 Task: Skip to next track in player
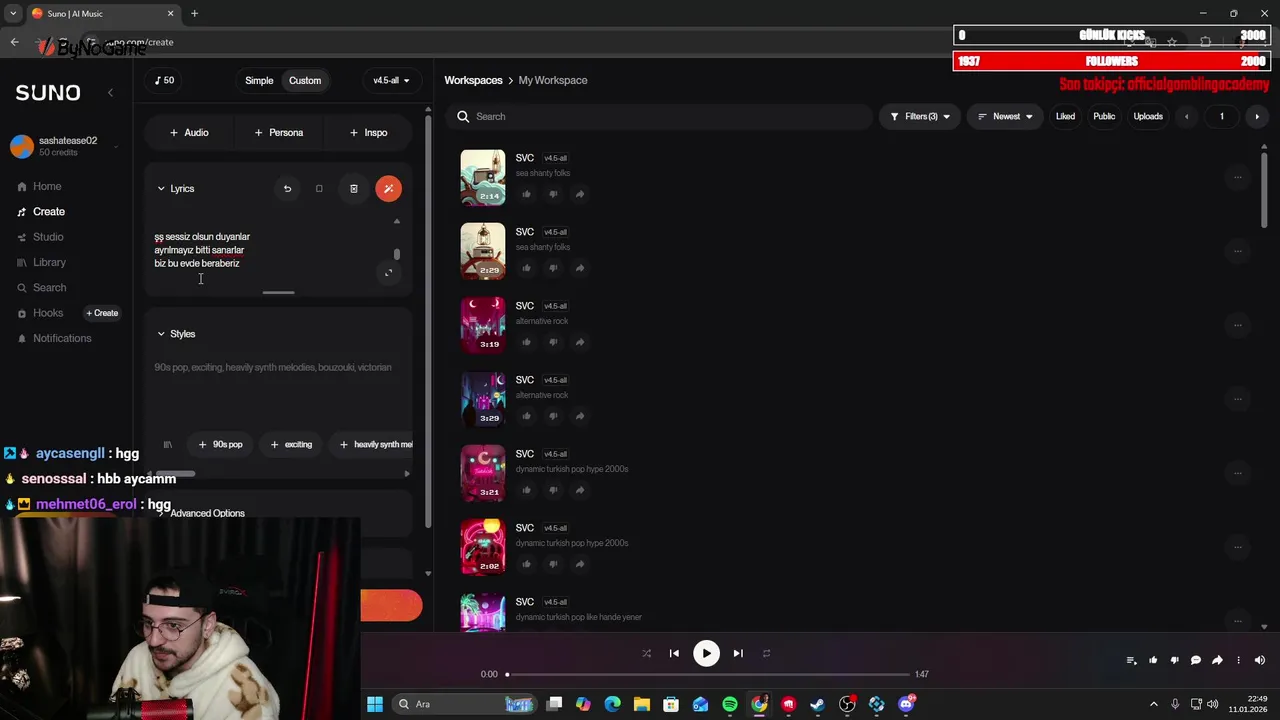click(738, 653)
